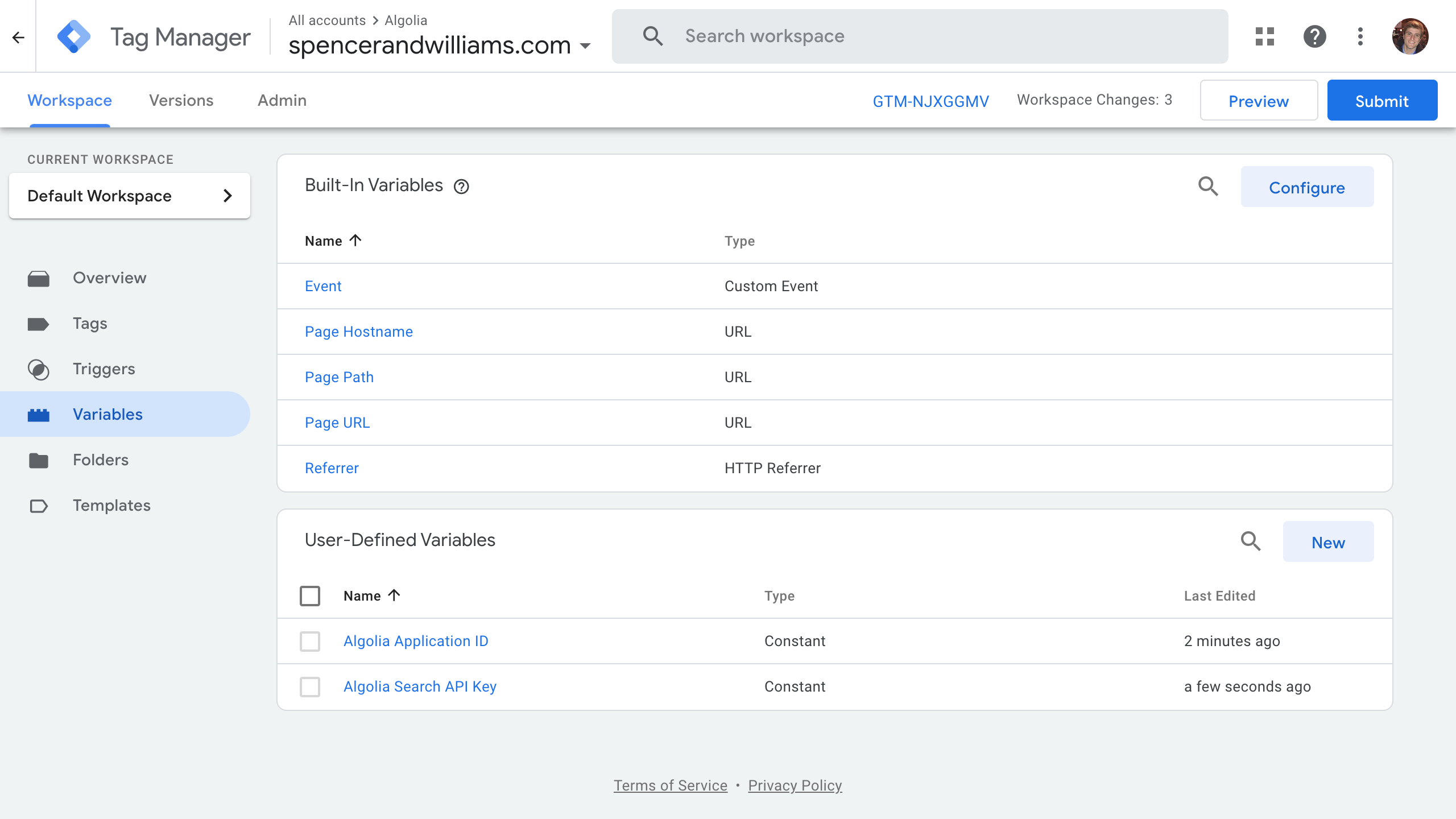1456x819 pixels.
Task: Click the Configure button for Built-In Variables
Action: point(1307,187)
